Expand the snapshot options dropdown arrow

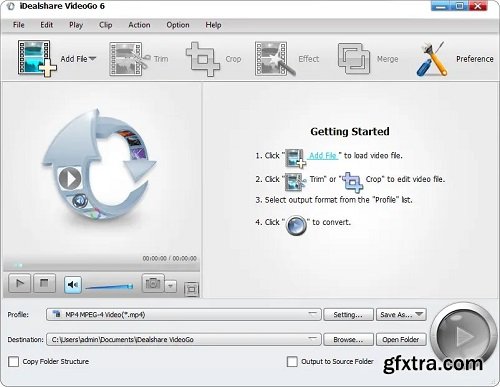pos(171,286)
